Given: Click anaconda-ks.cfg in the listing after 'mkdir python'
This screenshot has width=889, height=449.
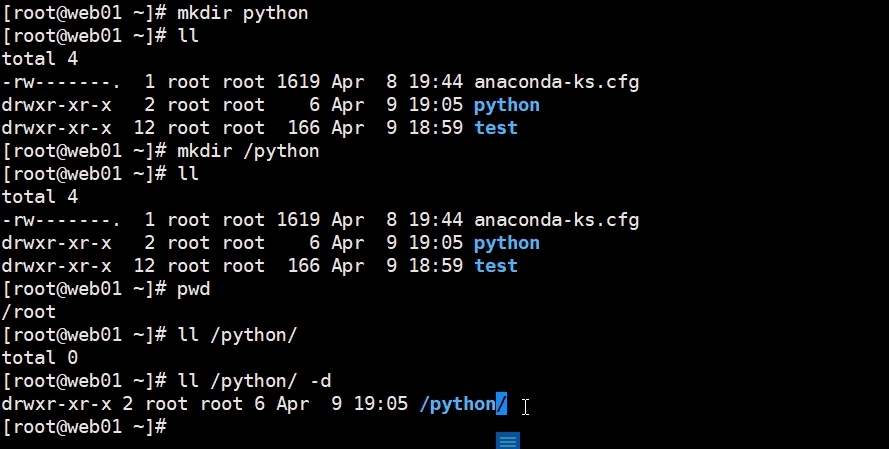Looking at the screenshot, I should 557,82.
